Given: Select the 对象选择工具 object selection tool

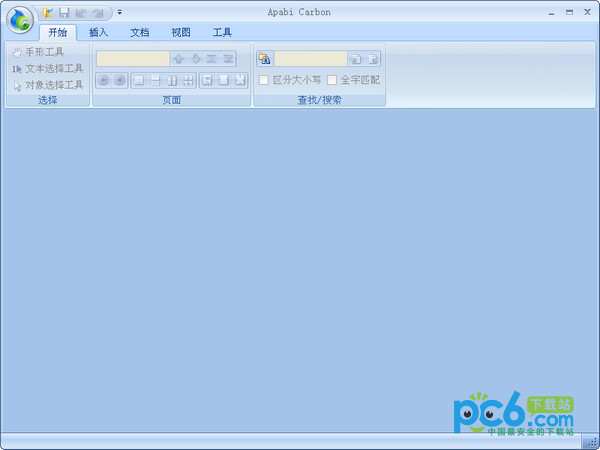Looking at the screenshot, I should pos(48,85).
